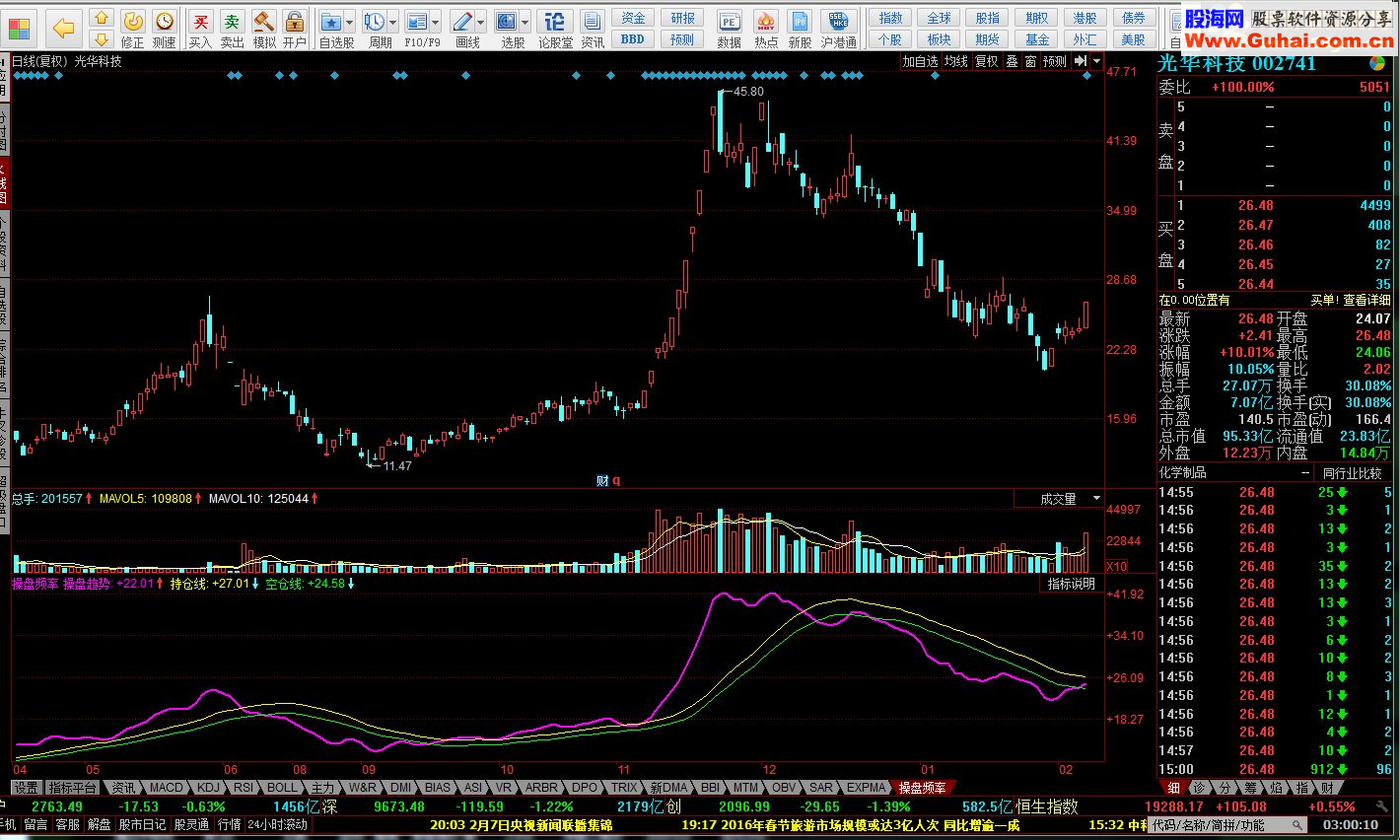The height and width of the screenshot is (840, 1400).
Task: Toggle 均线 moving average display
Action: [x=955, y=61]
